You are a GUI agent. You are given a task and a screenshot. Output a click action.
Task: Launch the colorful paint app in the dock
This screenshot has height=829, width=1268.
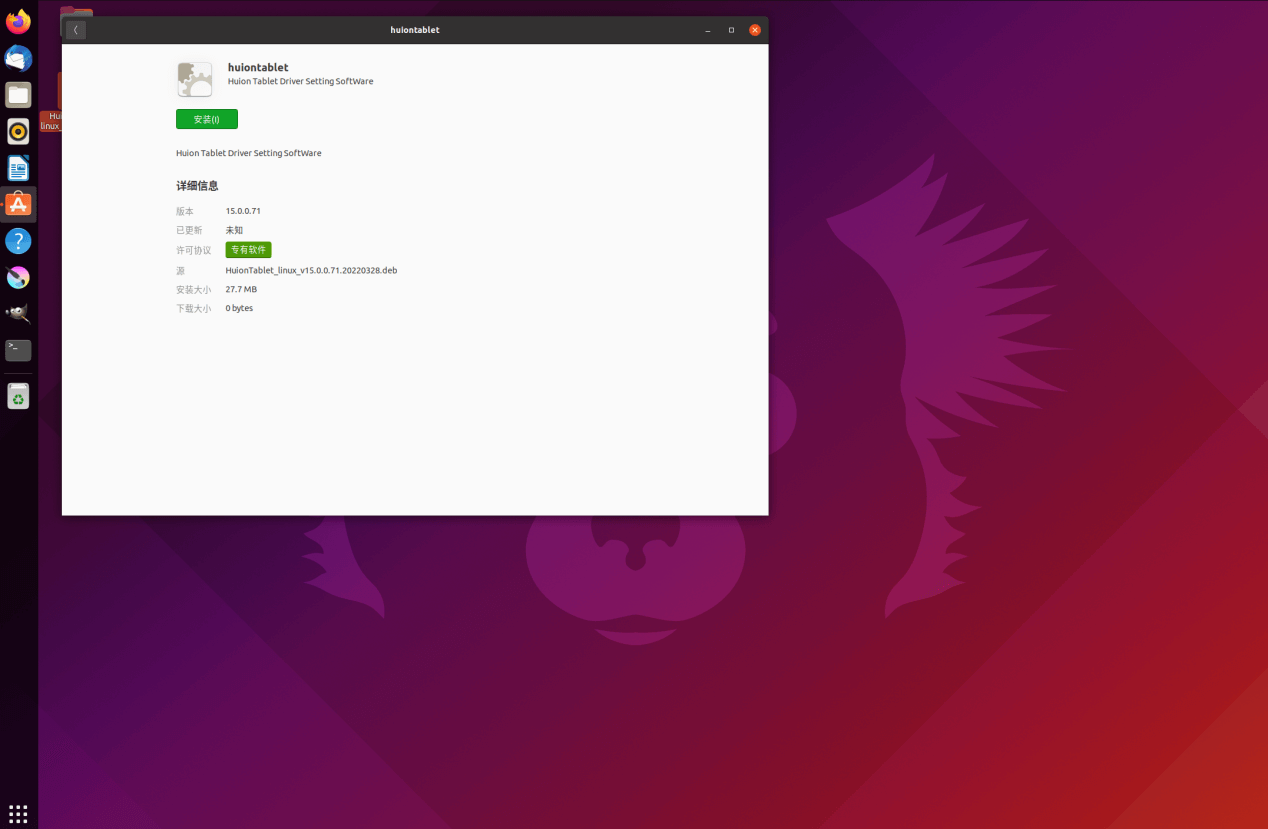coord(18,277)
